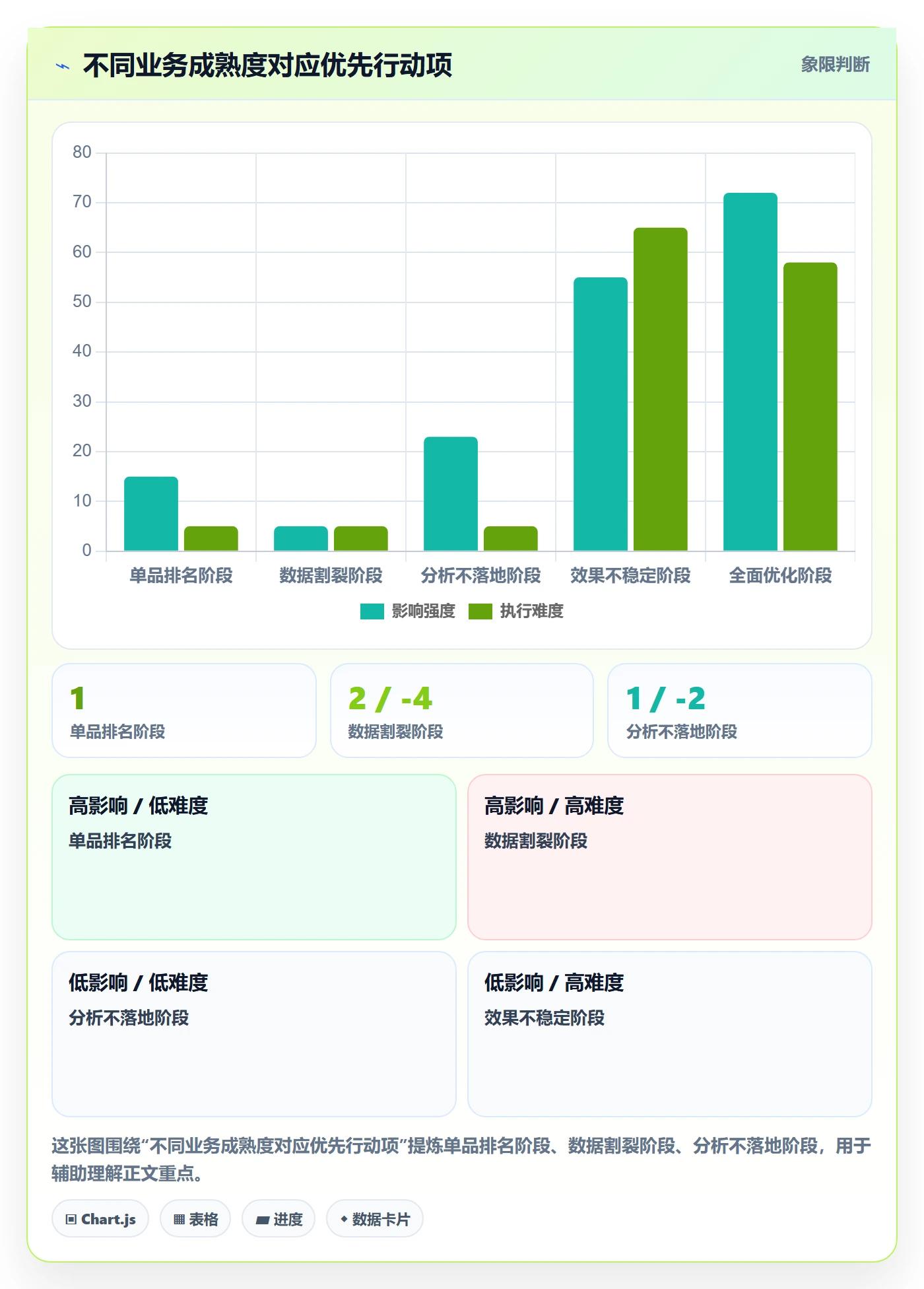The image size is (924, 1289).
Task: Select the 表格 tag chip
Action: (x=195, y=1219)
